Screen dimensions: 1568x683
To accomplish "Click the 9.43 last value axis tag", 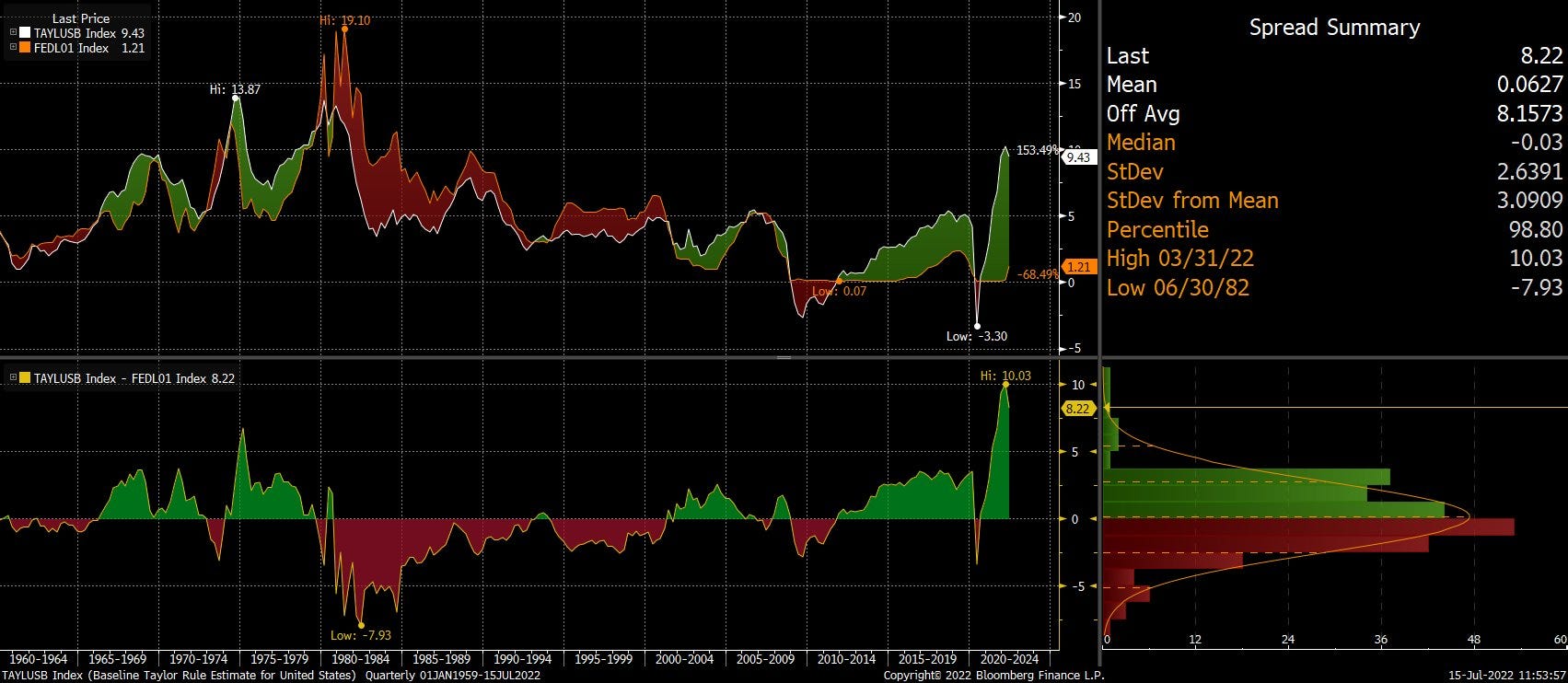I will pyautogui.click(x=1077, y=157).
